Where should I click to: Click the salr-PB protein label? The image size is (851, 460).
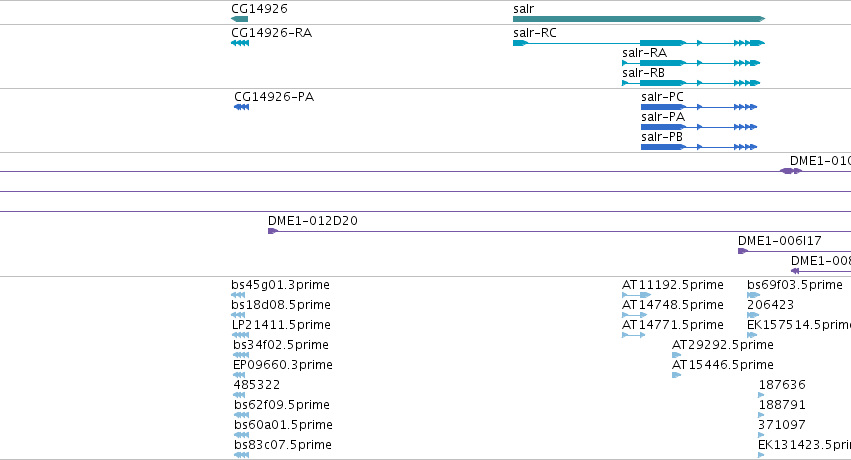(x=662, y=137)
